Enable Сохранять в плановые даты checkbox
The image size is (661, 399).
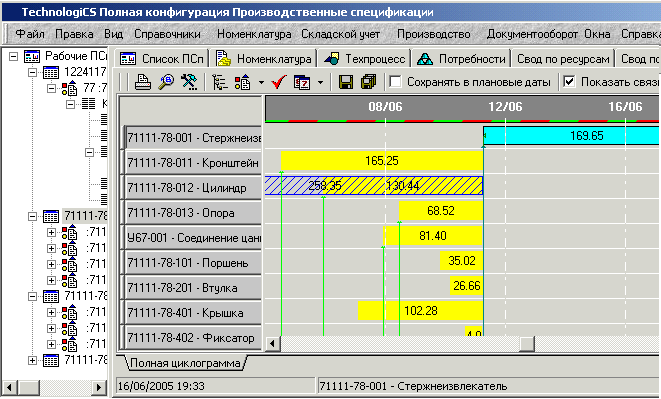395,81
